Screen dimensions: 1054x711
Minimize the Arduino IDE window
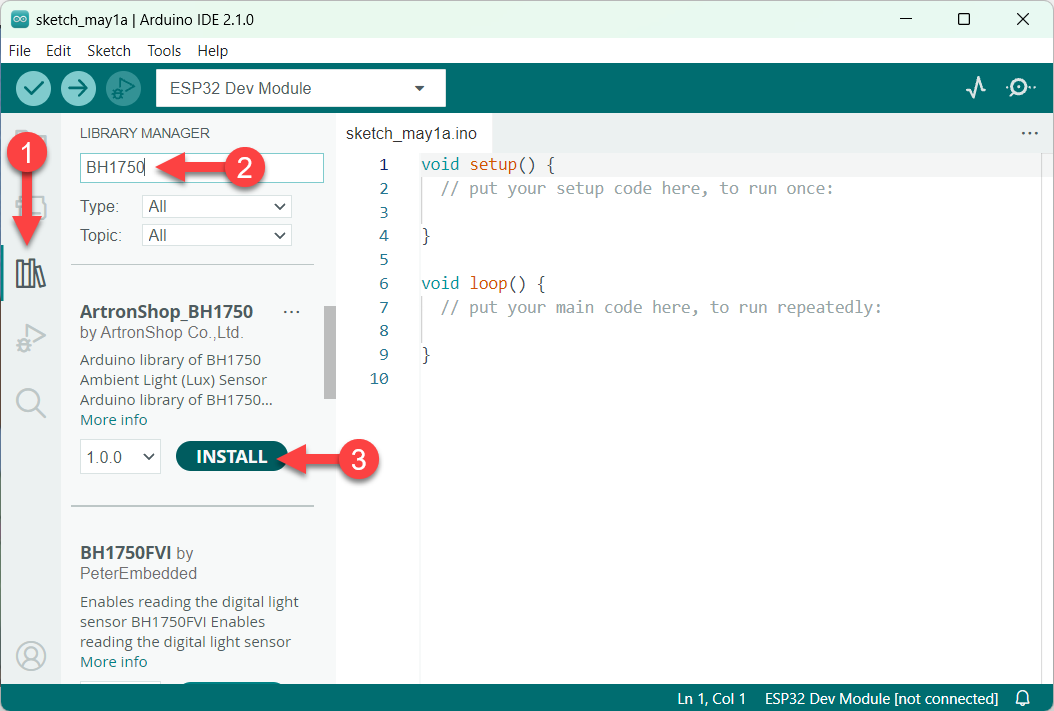[906, 19]
